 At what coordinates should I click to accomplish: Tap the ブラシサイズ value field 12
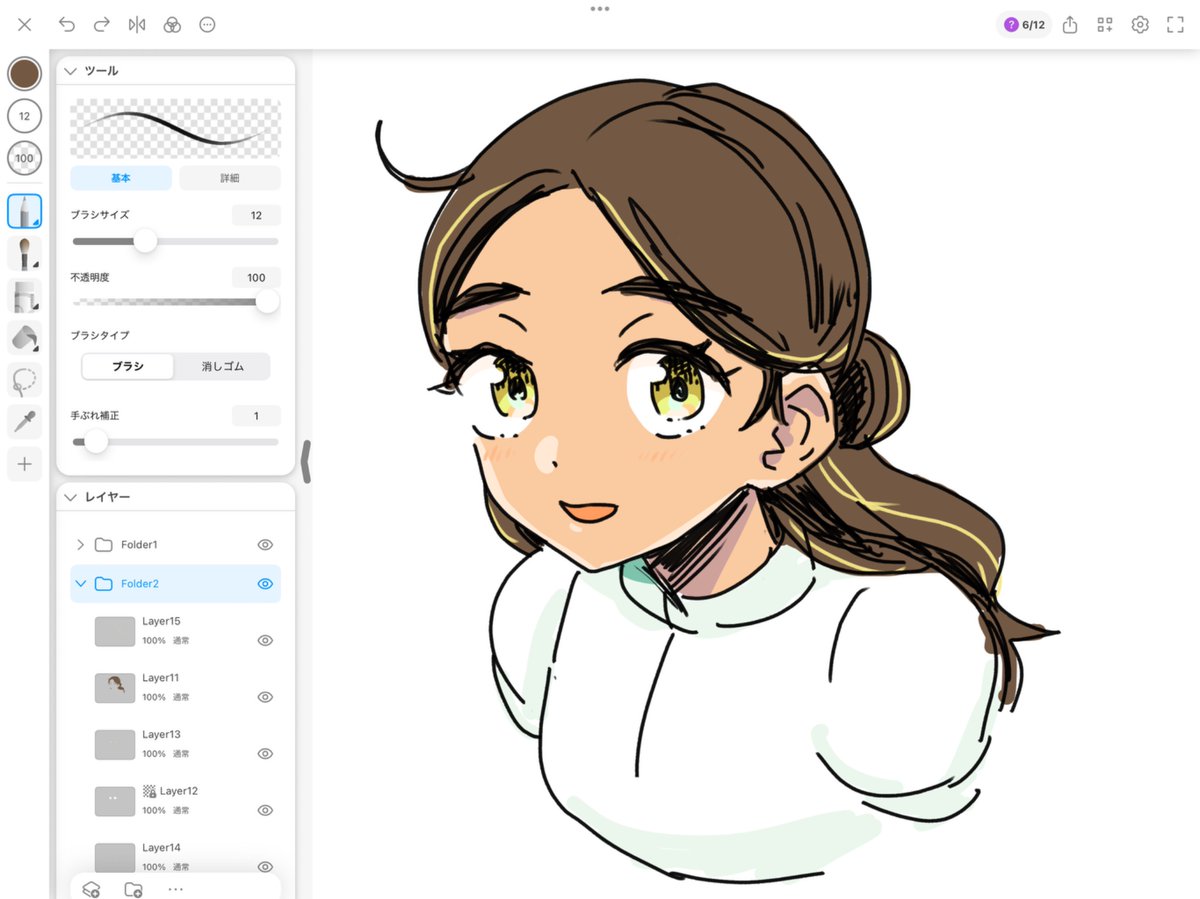point(256,215)
